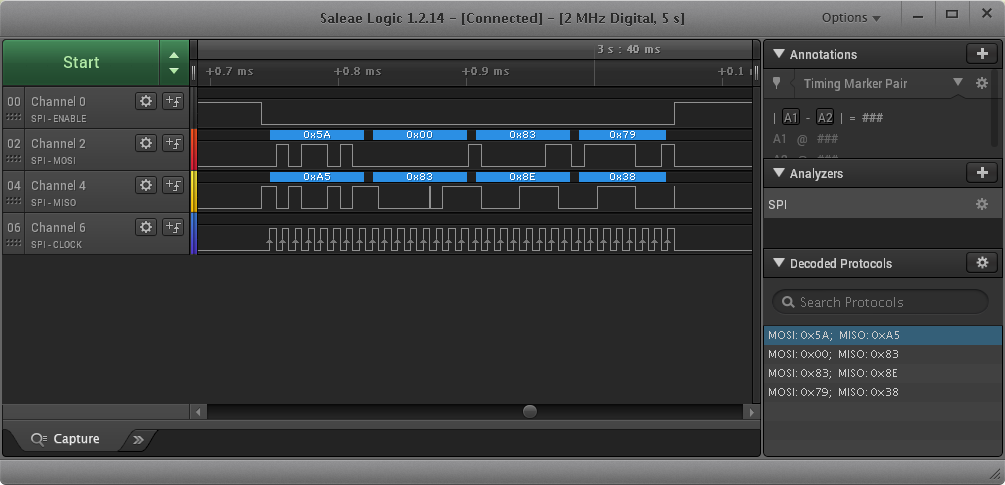
Task: Click the blue Channel 6 color strip
Action: coord(194,233)
